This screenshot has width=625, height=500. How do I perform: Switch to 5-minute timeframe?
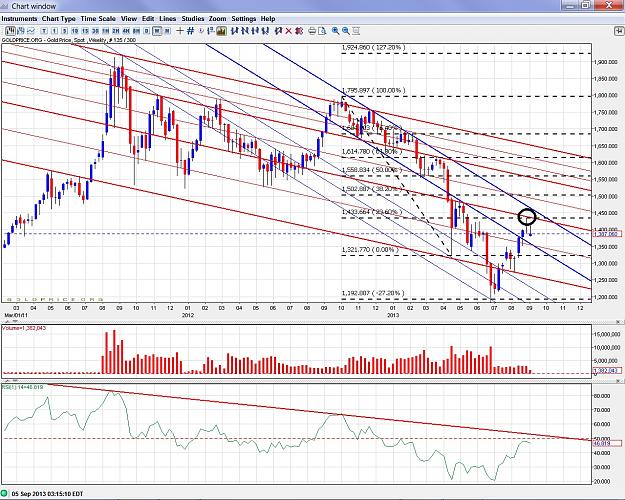[x=65, y=31]
